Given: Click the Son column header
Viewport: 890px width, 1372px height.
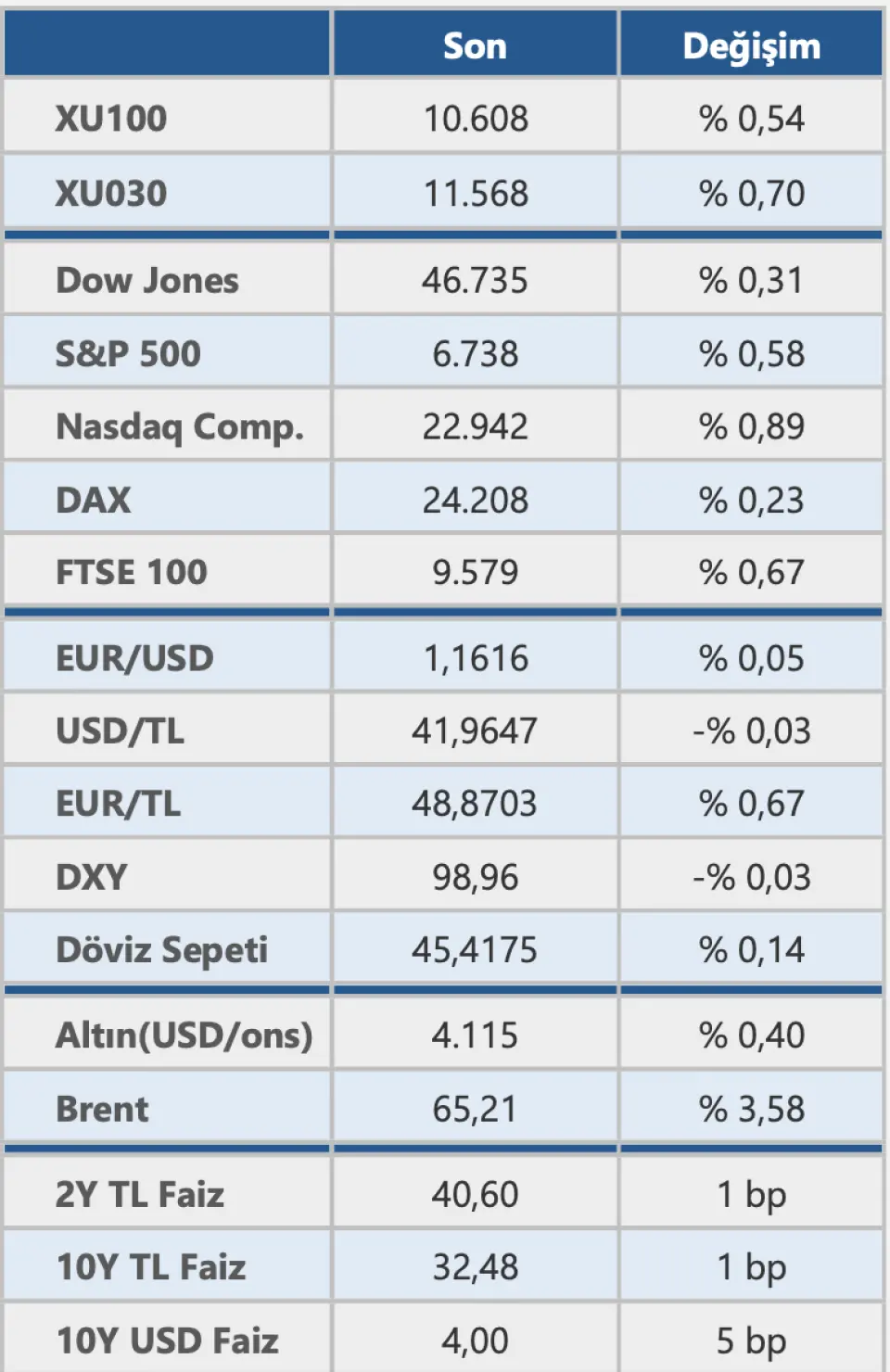Looking at the screenshot, I should [x=475, y=46].
